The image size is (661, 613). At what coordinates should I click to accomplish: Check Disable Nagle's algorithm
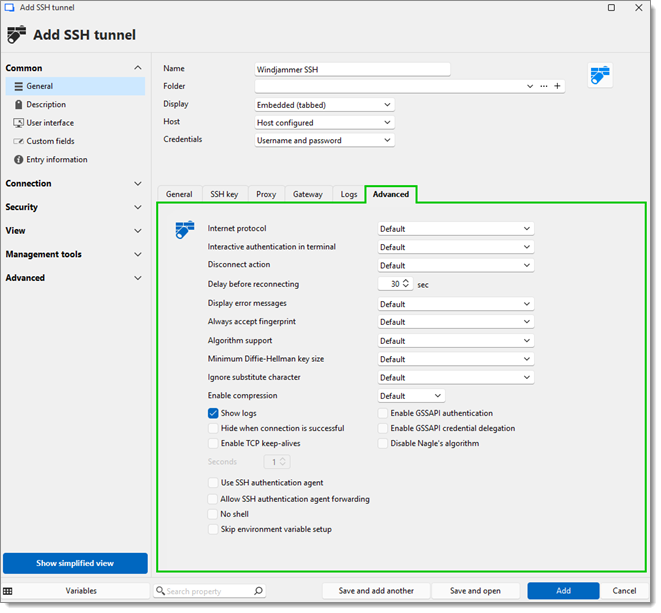coord(383,443)
